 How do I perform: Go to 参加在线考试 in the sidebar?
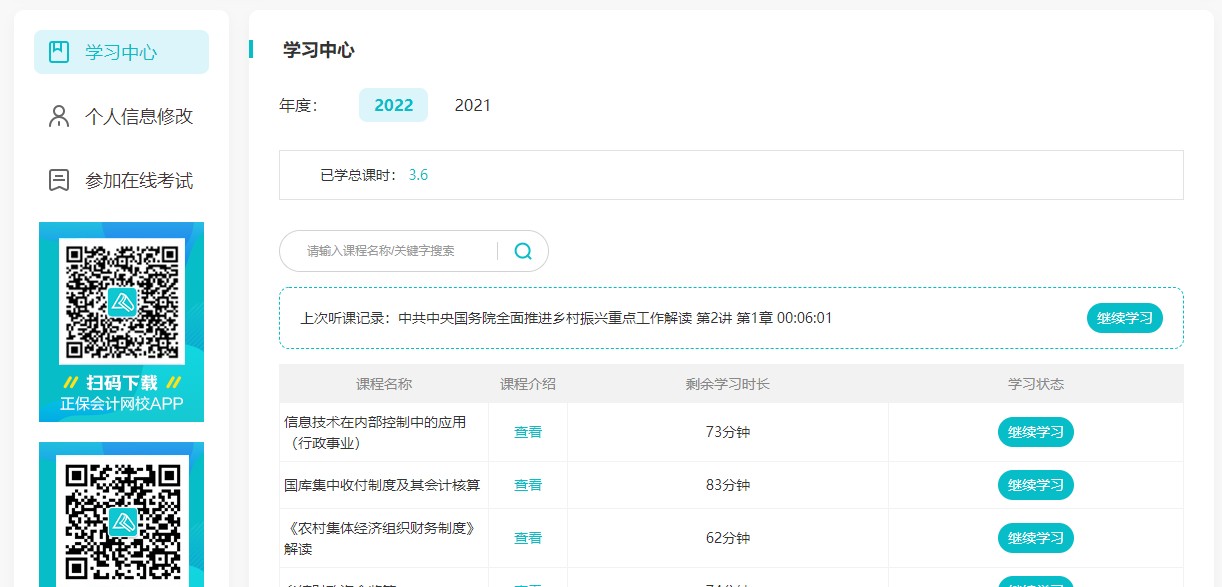[x=135, y=180]
